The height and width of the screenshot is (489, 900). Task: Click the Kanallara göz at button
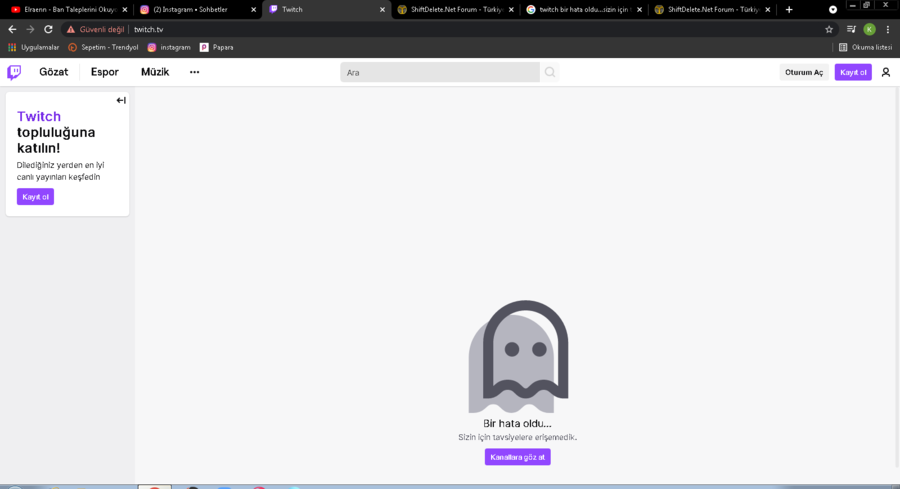coord(518,457)
